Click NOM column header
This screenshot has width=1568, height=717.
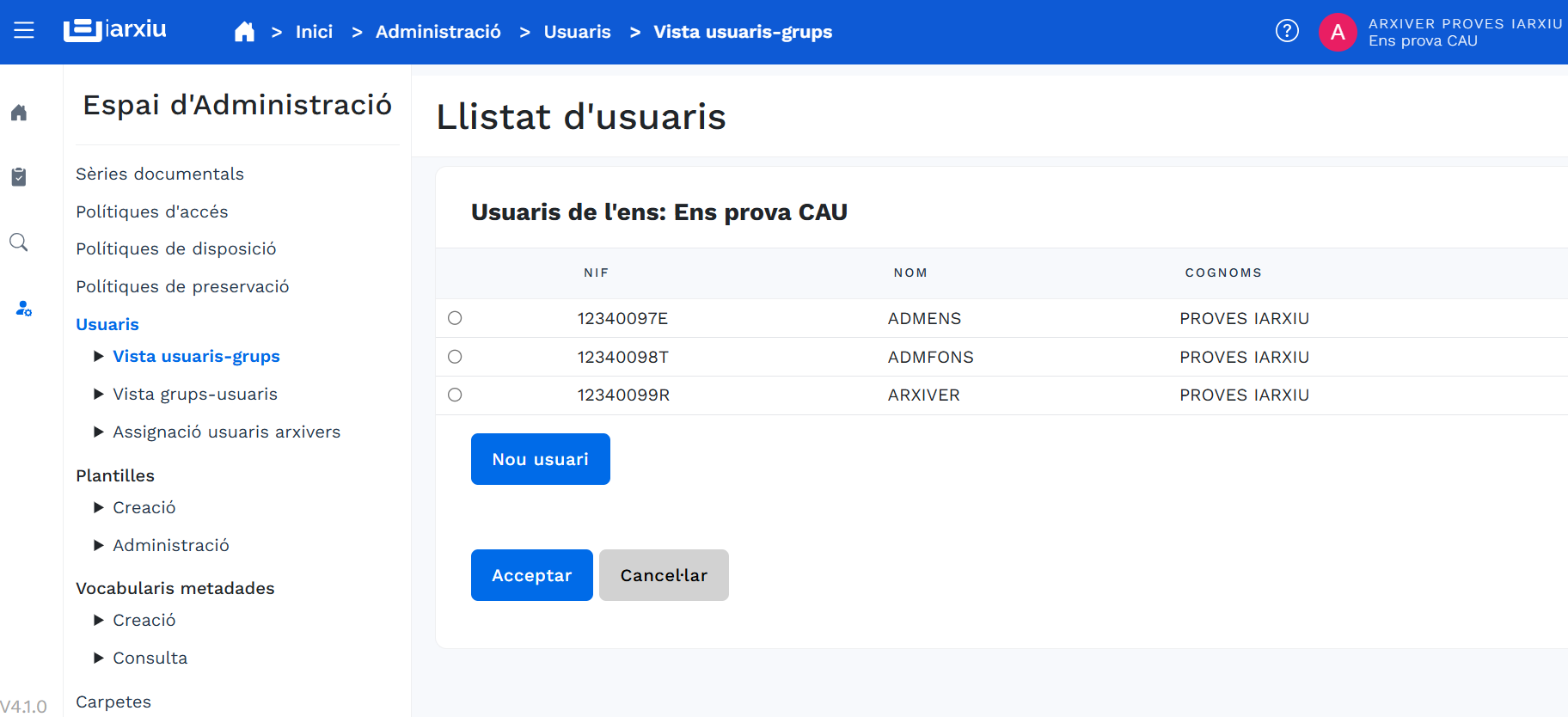click(x=910, y=273)
